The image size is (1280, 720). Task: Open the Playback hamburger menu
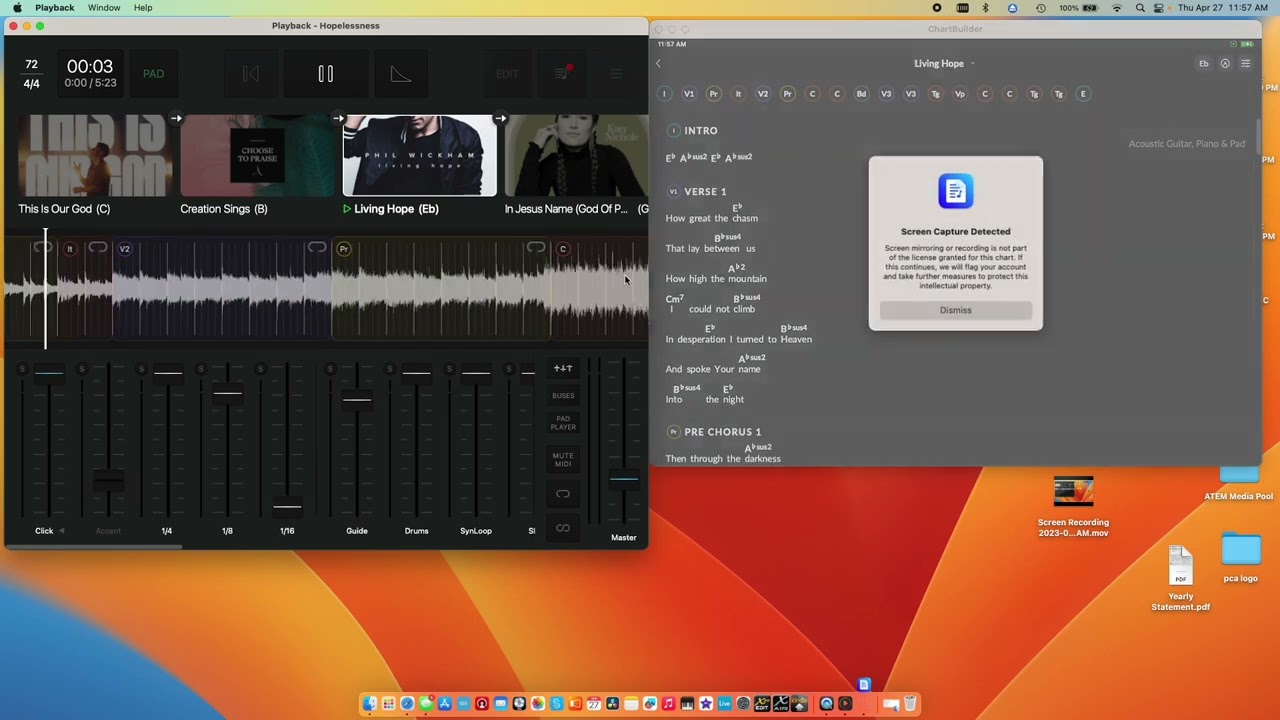616,74
